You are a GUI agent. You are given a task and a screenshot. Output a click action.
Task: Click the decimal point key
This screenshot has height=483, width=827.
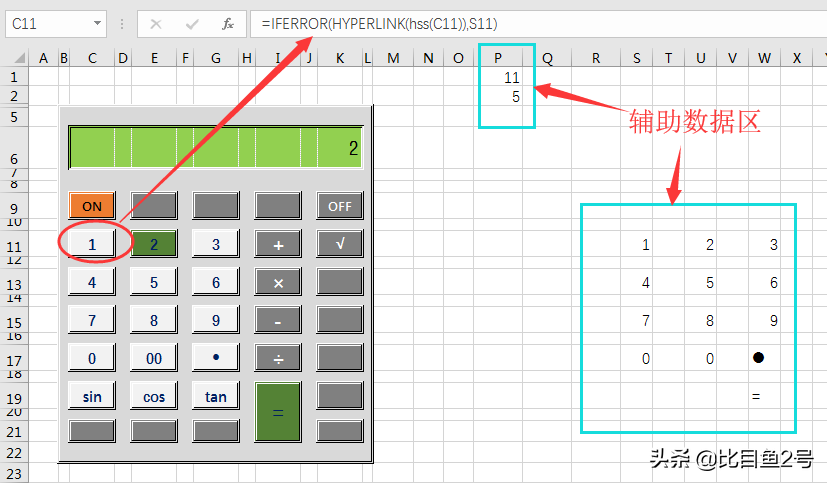coord(216,358)
